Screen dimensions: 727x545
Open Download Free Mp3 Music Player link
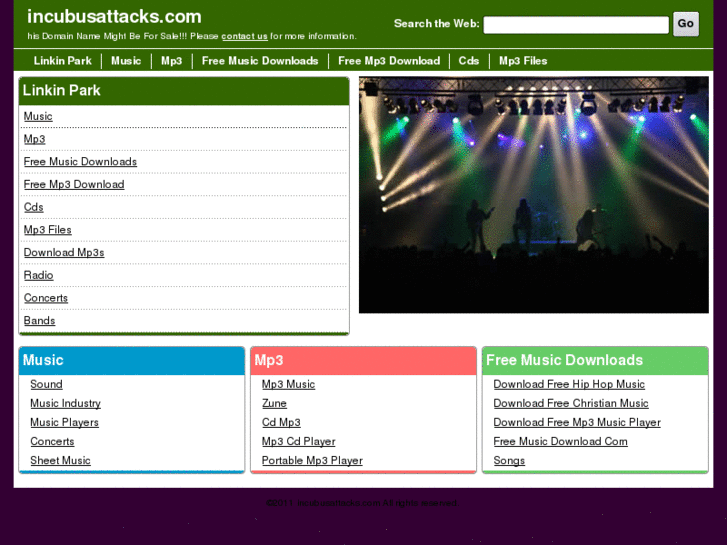(x=577, y=423)
